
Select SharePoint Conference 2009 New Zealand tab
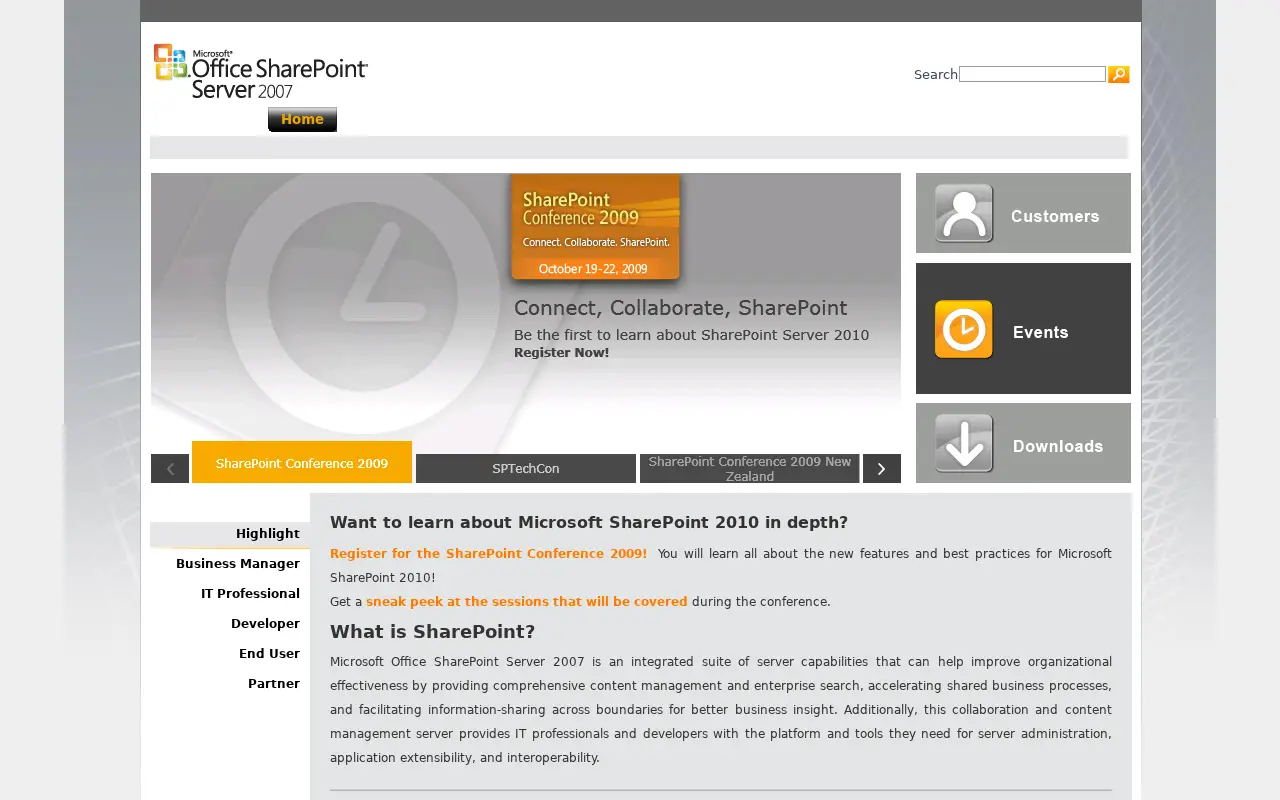coord(750,468)
